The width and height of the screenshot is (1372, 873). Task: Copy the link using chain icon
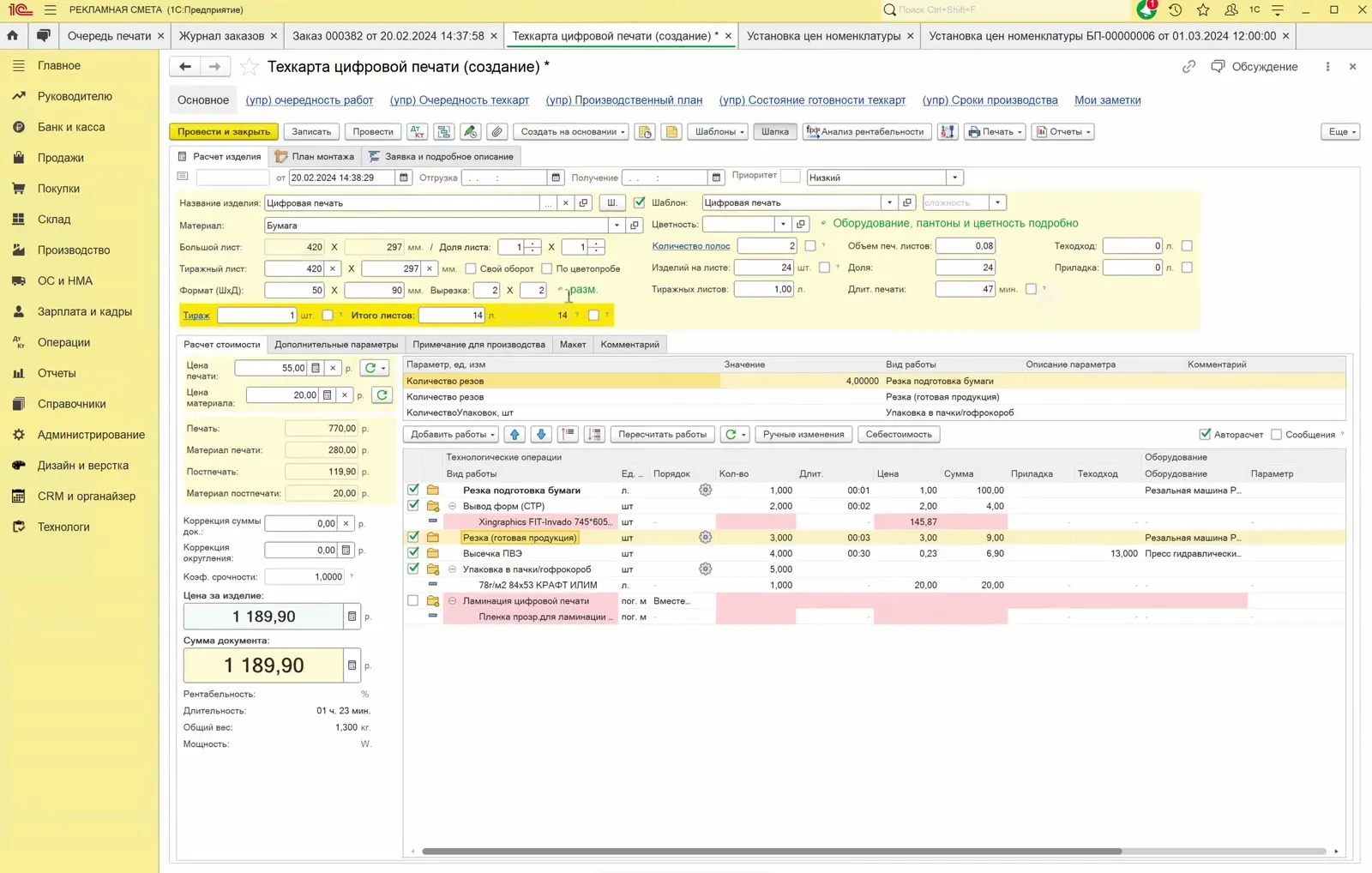click(1188, 67)
